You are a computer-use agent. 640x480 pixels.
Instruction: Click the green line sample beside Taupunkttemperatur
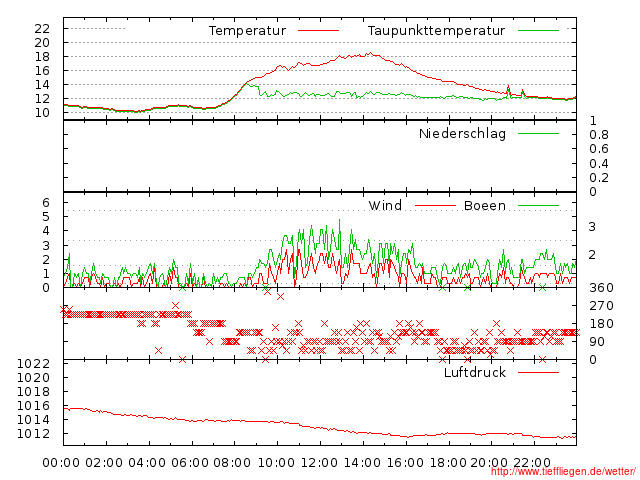[x=538, y=31]
